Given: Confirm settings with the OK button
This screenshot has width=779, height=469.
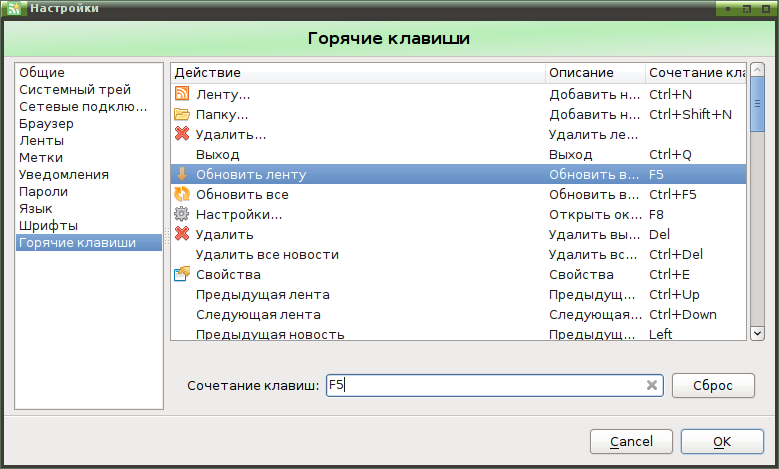Looking at the screenshot, I should (x=722, y=442).
